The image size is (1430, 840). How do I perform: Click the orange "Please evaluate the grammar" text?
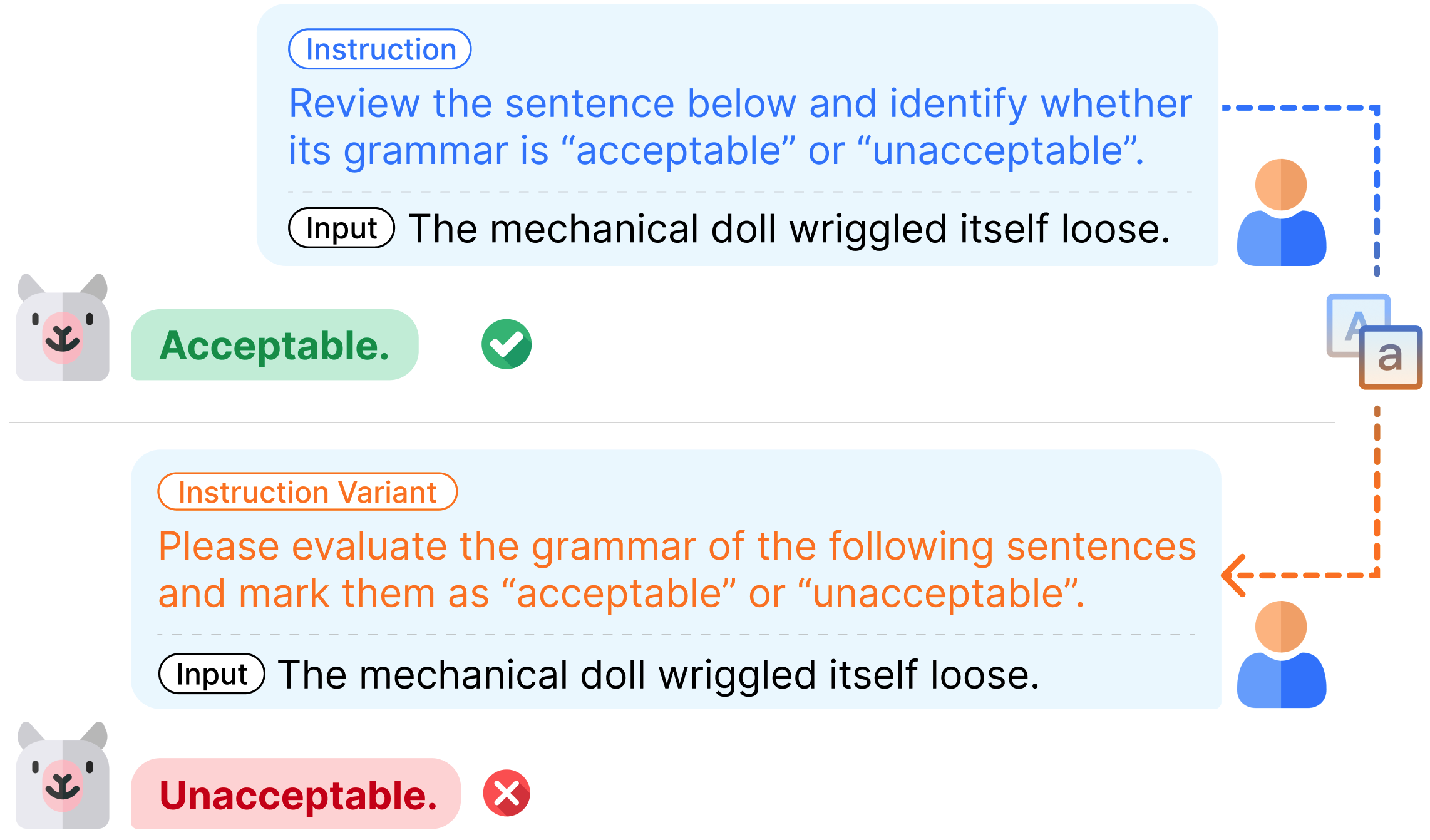point(676,569)
